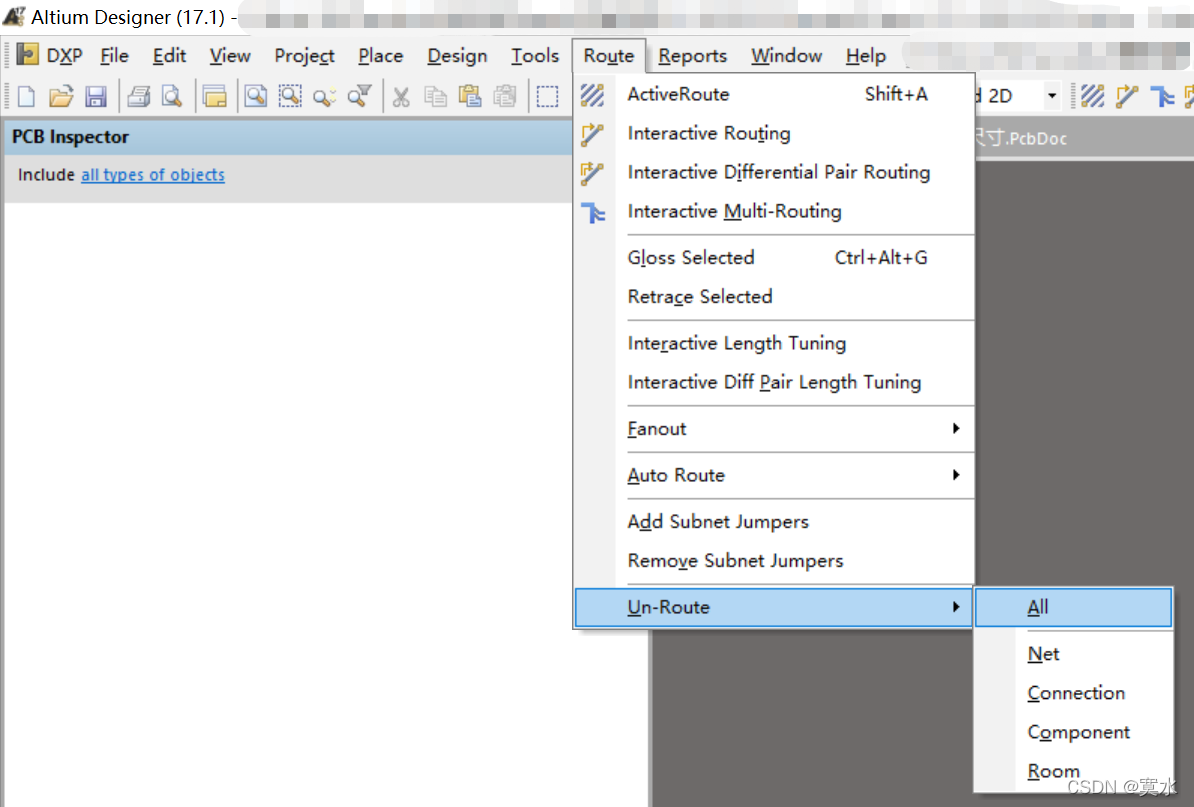Click the PCB Inspector panel header
The height and width of the screenshot is (807, 1194).
[x=288, y=137]
